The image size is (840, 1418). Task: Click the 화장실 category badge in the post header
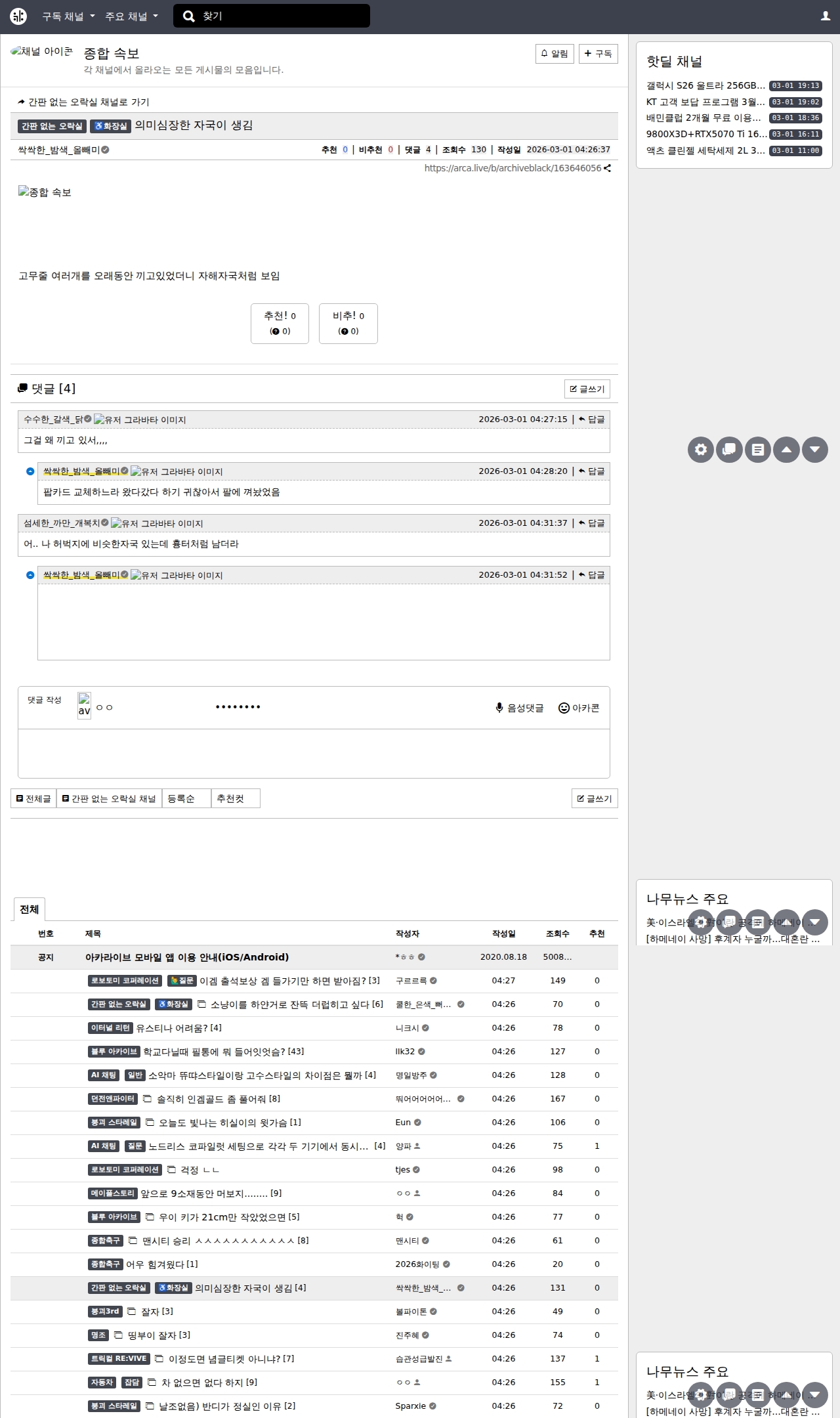click(111, 126)
